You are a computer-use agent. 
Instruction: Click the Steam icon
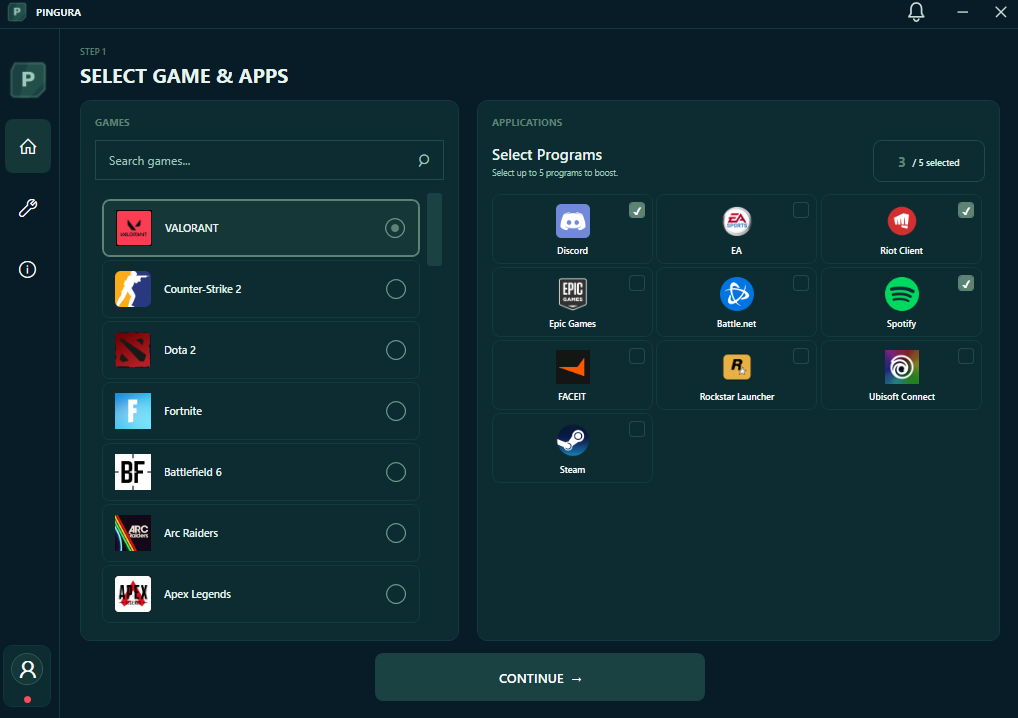pyautogui.click(x=573, y=440)
